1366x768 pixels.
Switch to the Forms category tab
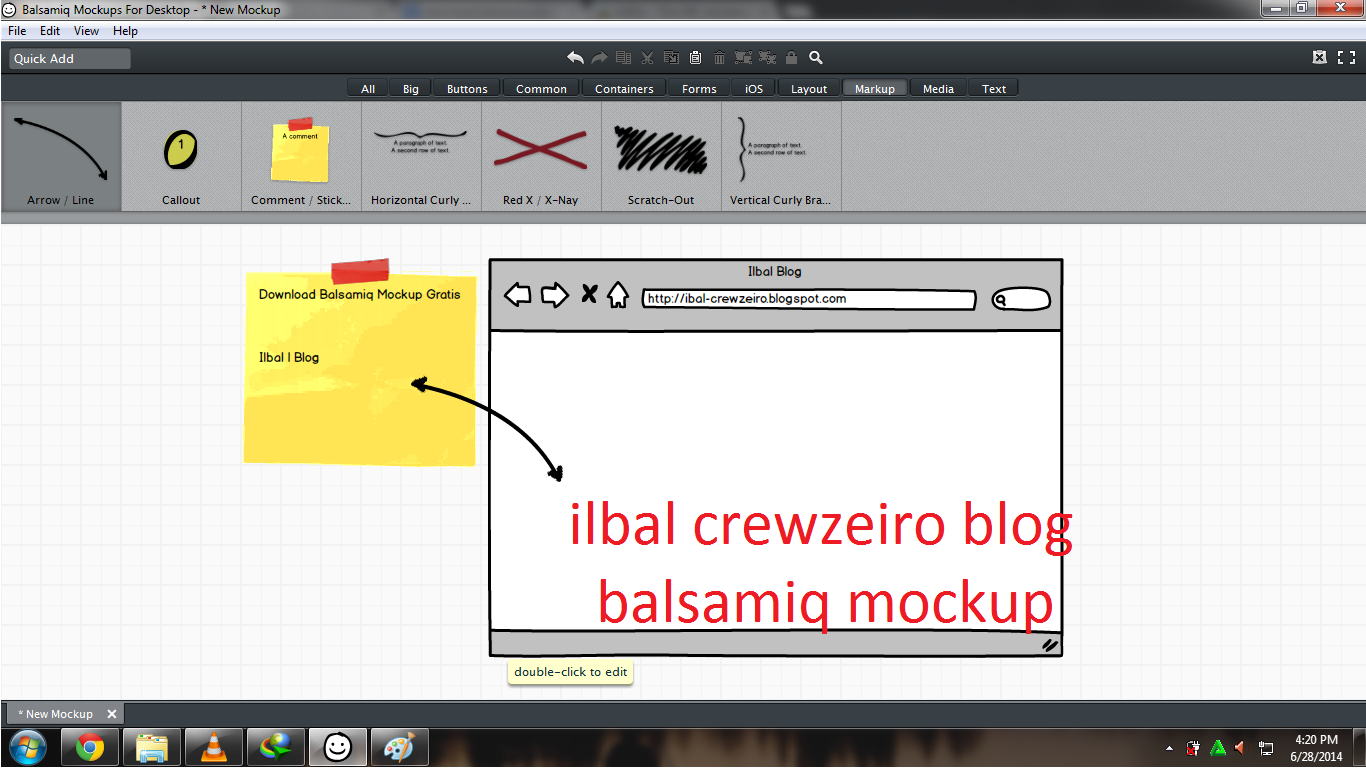[699, 89]
